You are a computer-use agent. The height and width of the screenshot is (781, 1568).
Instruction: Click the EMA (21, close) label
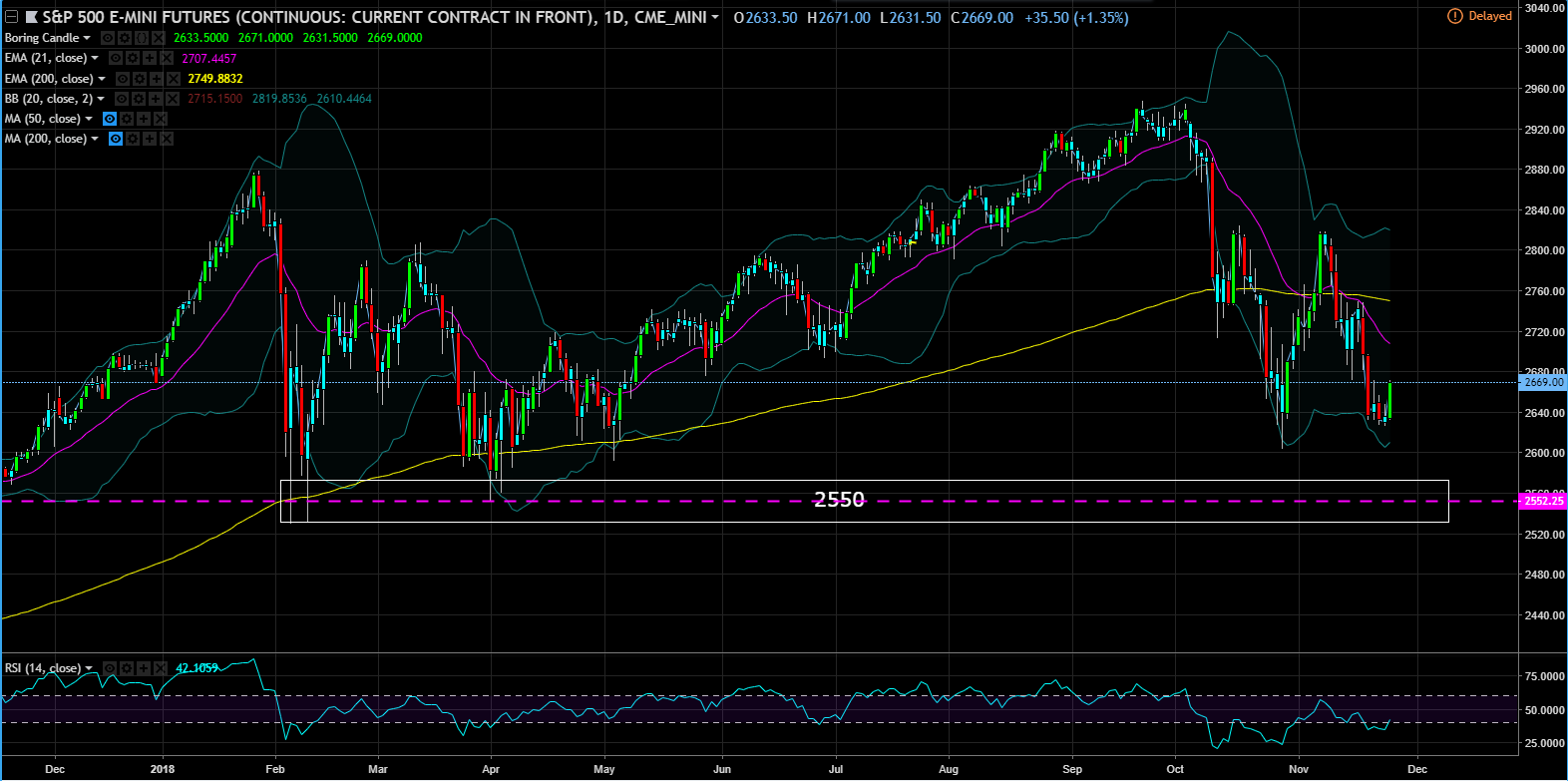coord(45,58)
